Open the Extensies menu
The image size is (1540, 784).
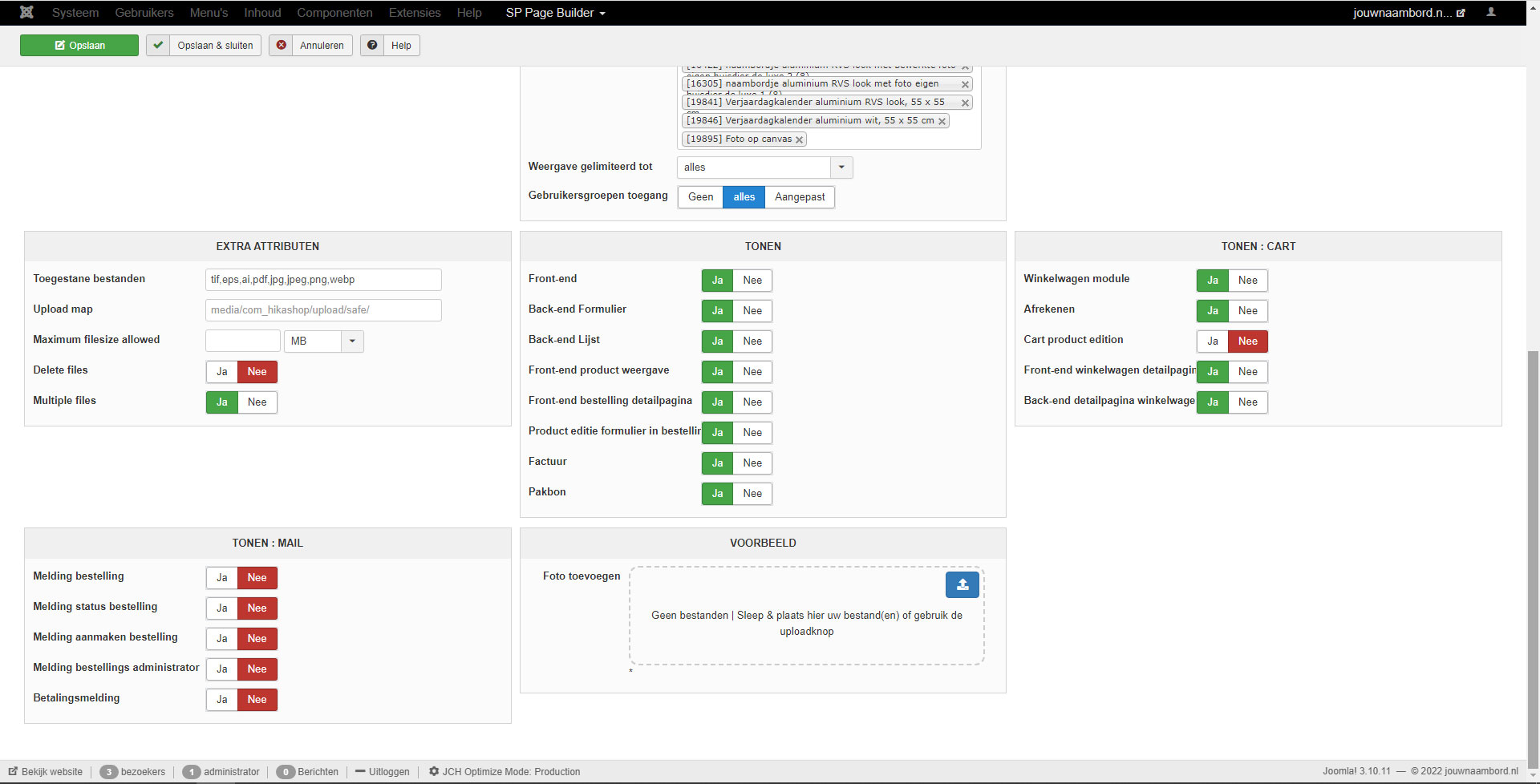click(415, 13)
